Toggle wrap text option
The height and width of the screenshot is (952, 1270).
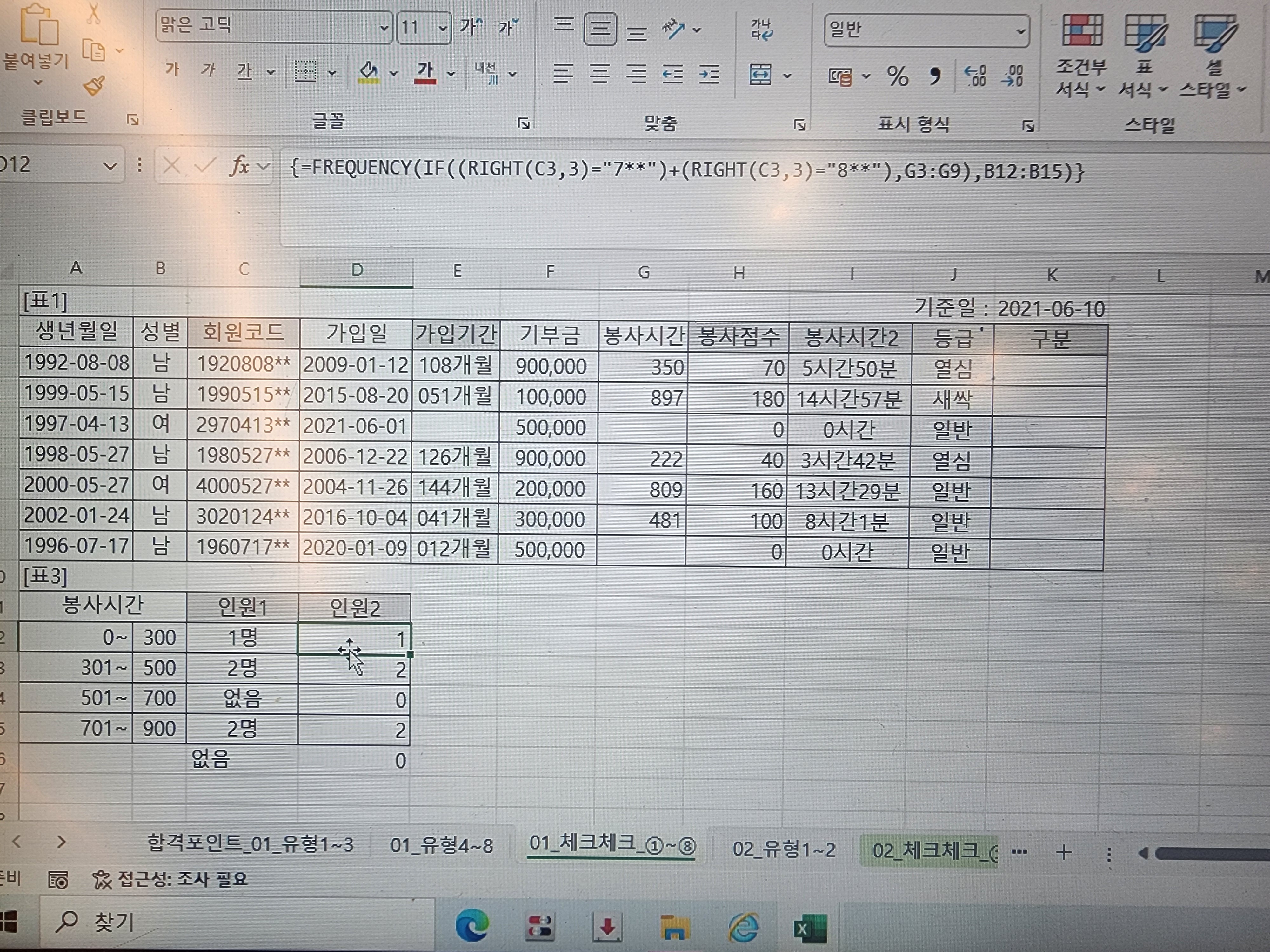(x=761, y=29)
